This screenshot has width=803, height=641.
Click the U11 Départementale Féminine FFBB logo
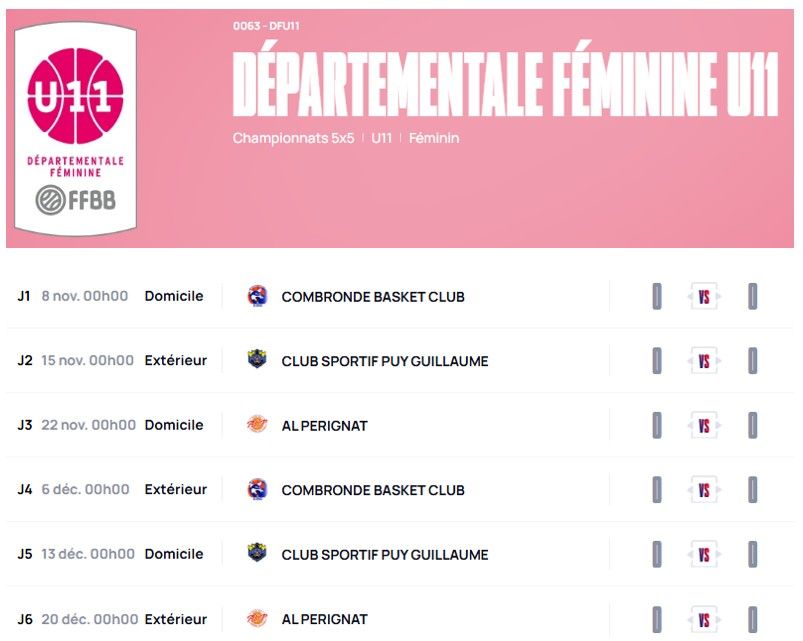click(x=75, y=129)
